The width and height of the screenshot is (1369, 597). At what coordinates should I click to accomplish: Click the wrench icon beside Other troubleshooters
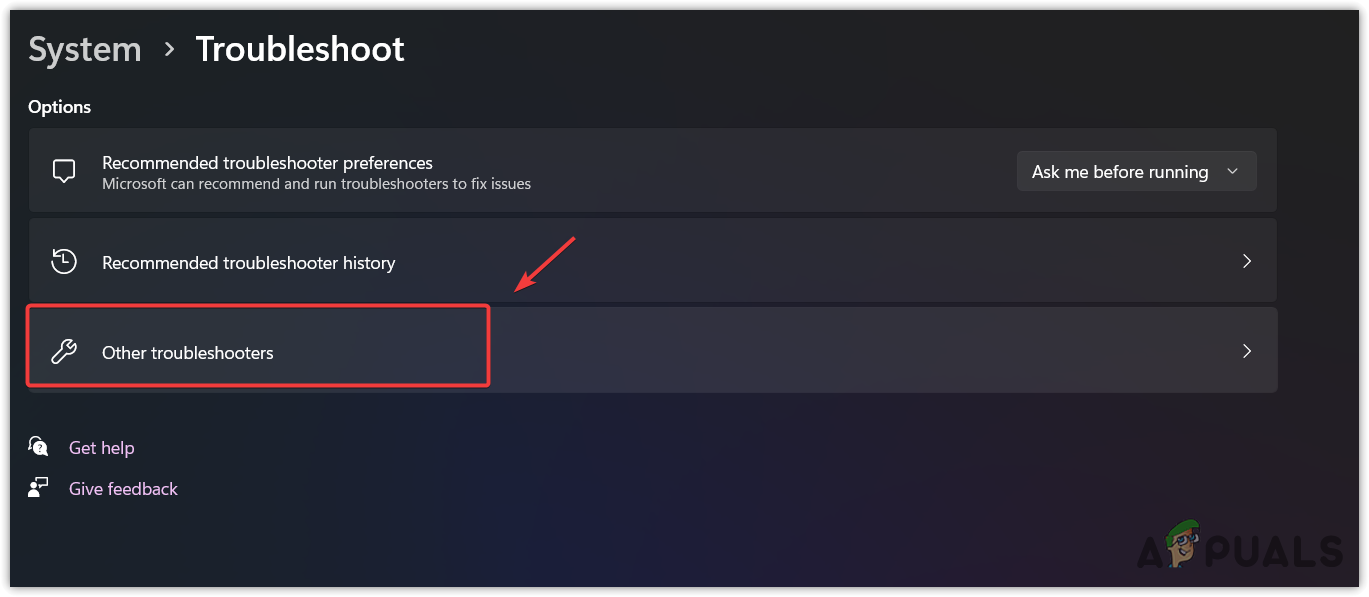[64, 351]
